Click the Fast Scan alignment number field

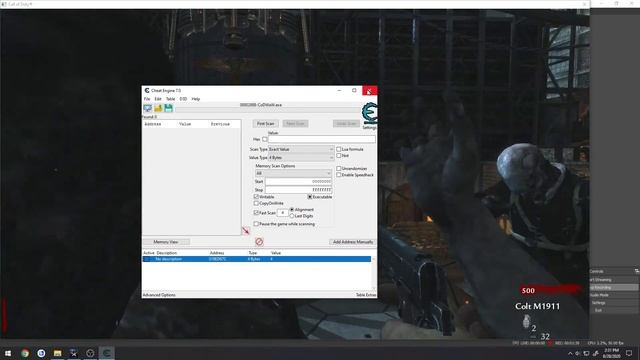pyautogui.click(x=282, y=213)
